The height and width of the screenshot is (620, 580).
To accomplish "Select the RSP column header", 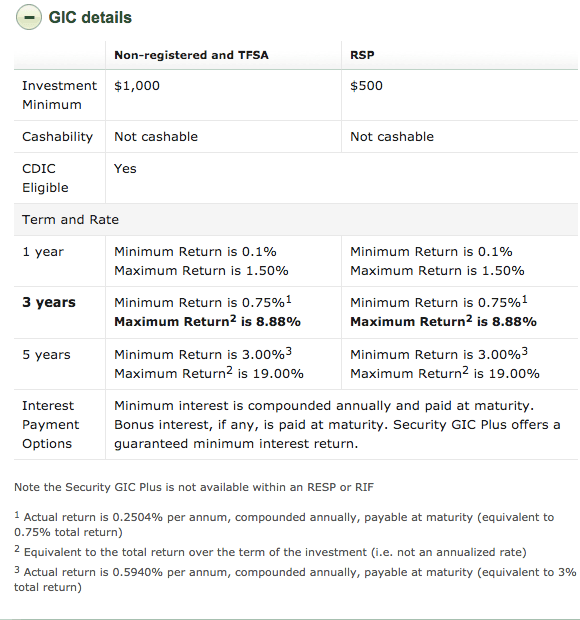I will (362, 55).
